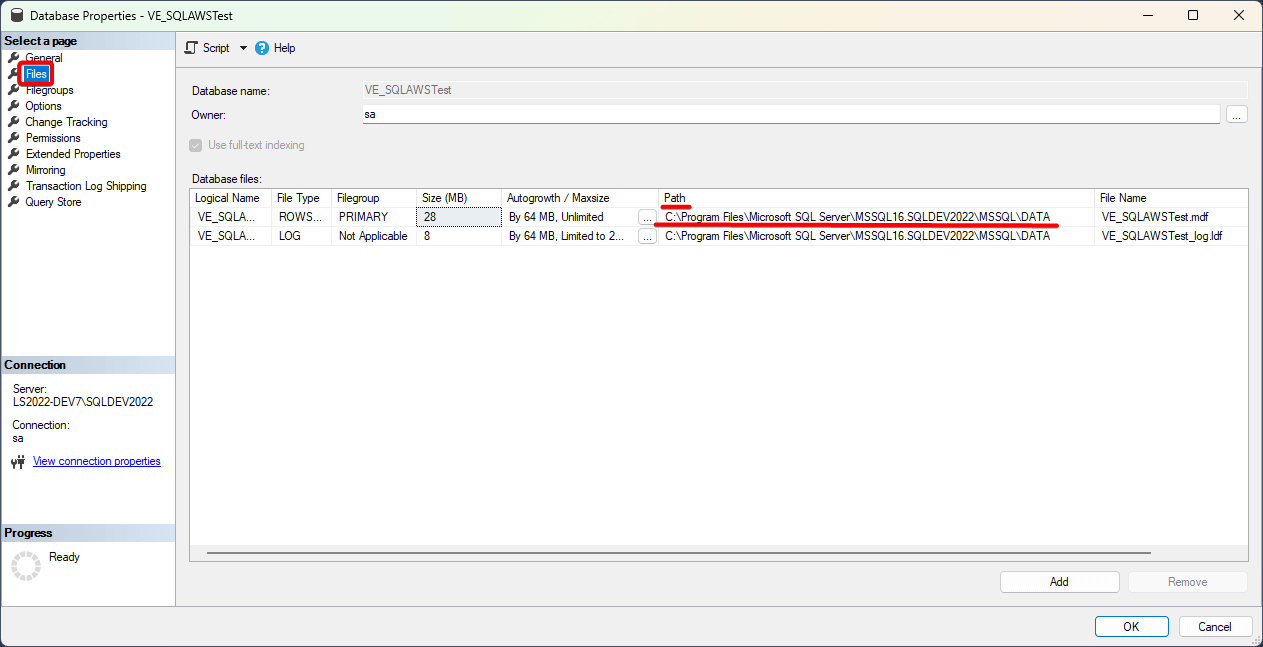
Task: Open autogrowth settings for LOG file
Action: (647, 237)
